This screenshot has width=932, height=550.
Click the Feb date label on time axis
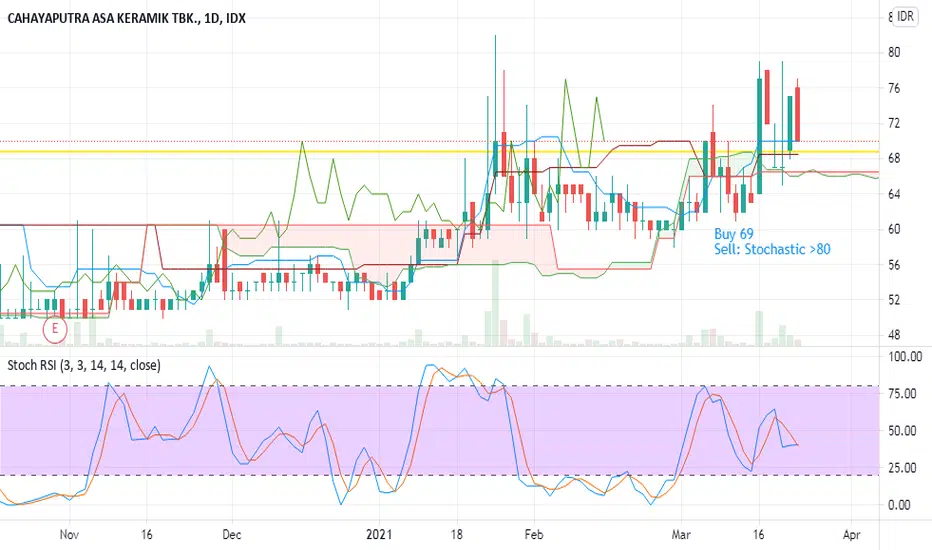point(534,535)
